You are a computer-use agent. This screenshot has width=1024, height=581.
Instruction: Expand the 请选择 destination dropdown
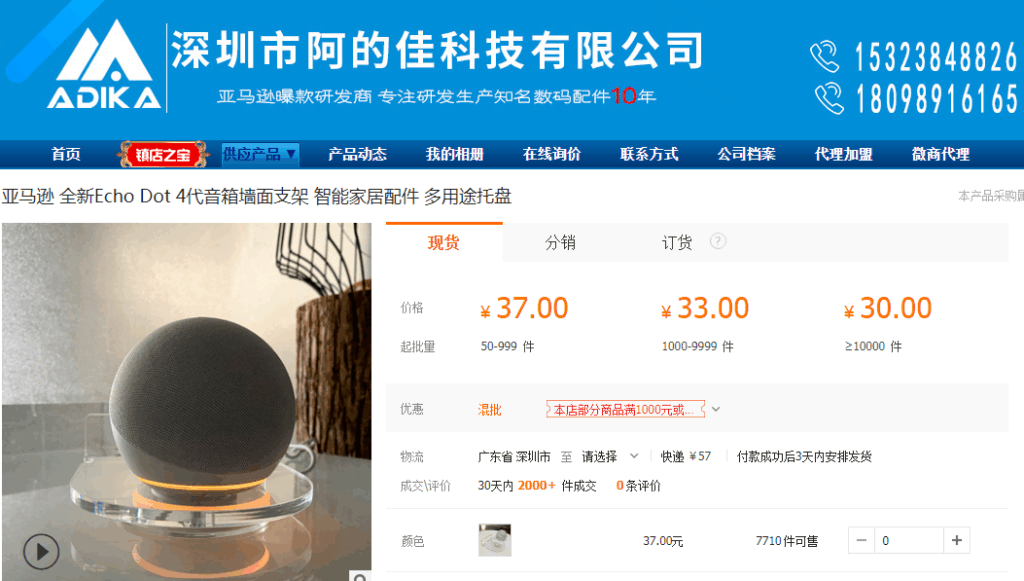(x=610, y=456)
